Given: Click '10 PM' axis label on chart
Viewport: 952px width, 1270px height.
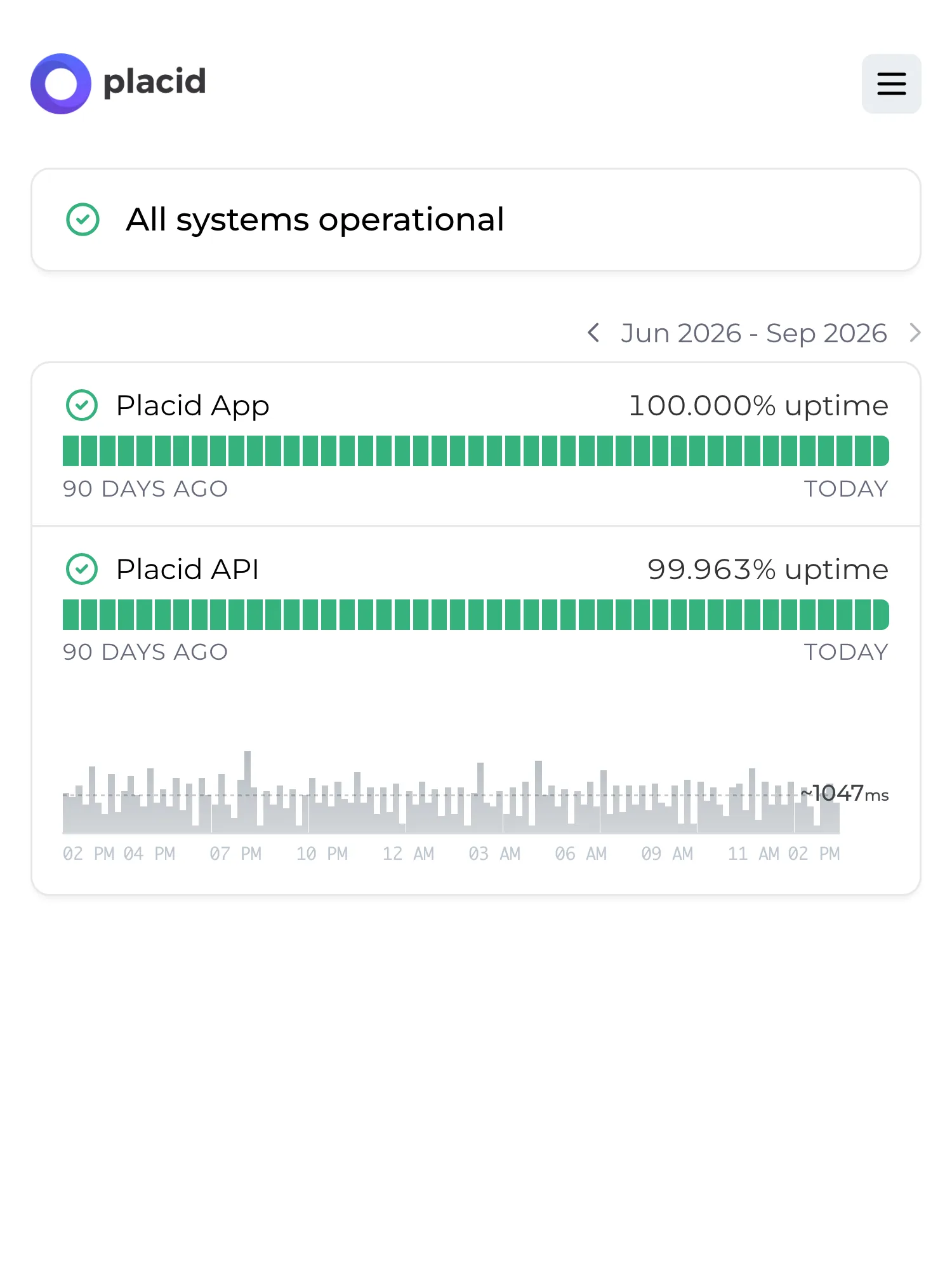Looking at the screenshot, I should pyautogui.click(x=322, y=853).
